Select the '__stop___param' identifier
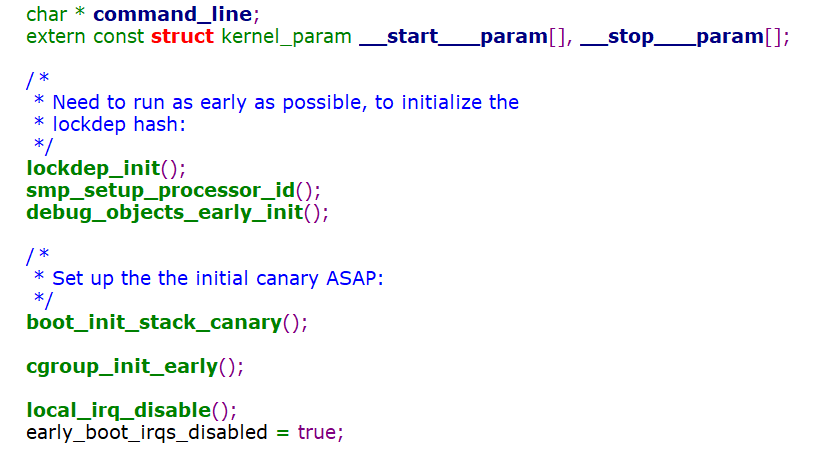 pos(672,37)
